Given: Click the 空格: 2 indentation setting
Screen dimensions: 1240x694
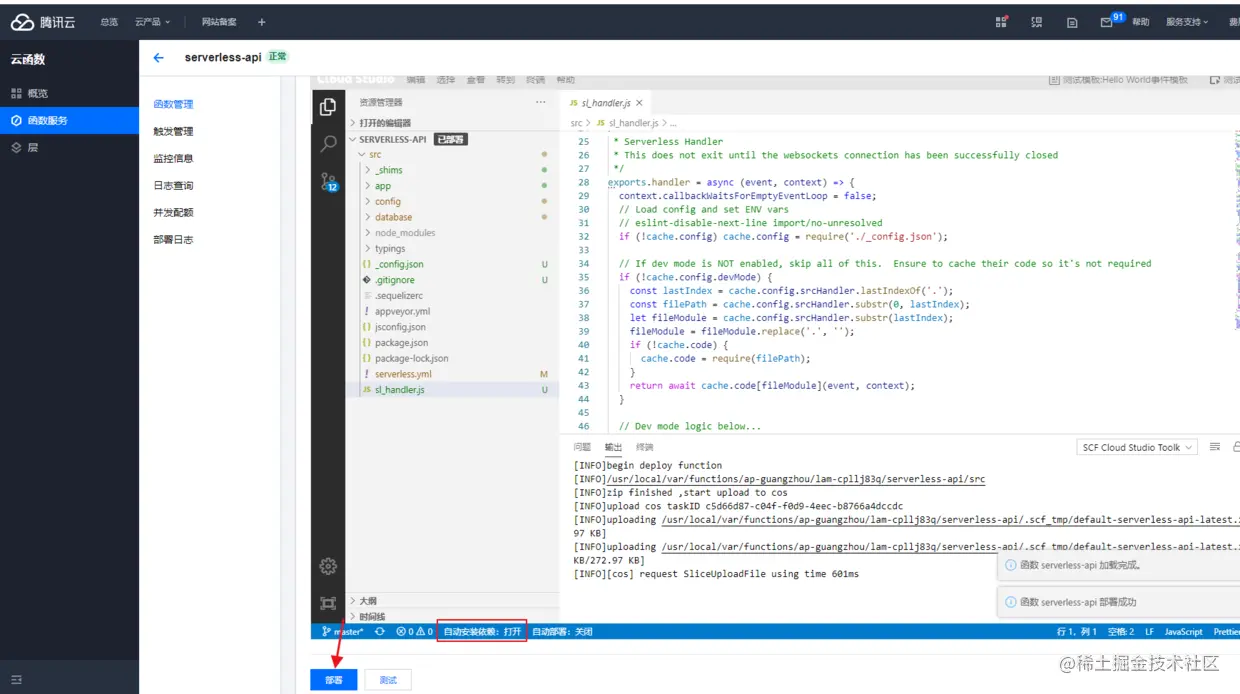Looking at the screenshot, I should pyautogui.click(x=1121, y=632).
